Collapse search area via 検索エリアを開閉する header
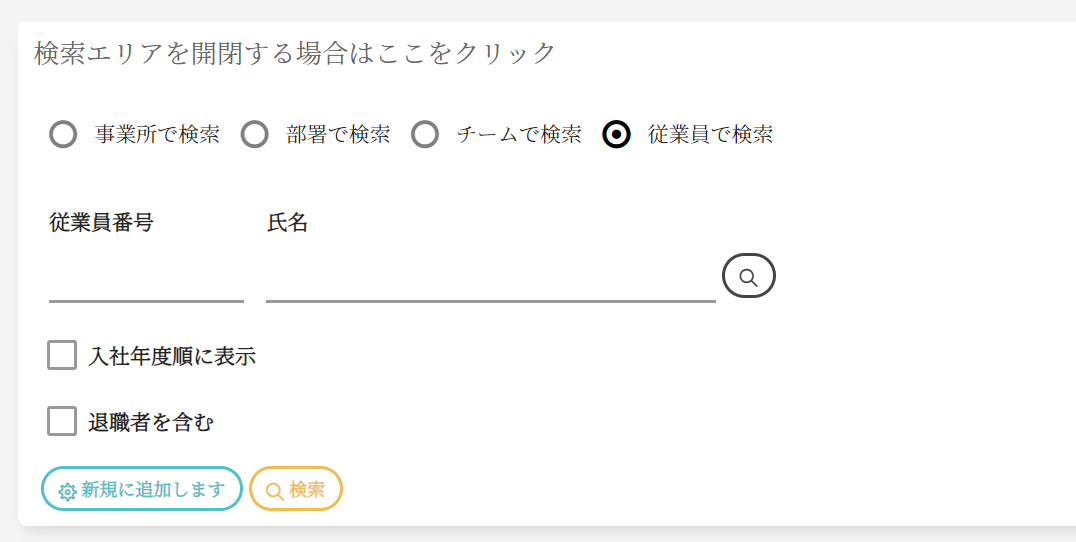This screenshot has width=1076, height=542. pyautogui.click(x=294, y=53)
